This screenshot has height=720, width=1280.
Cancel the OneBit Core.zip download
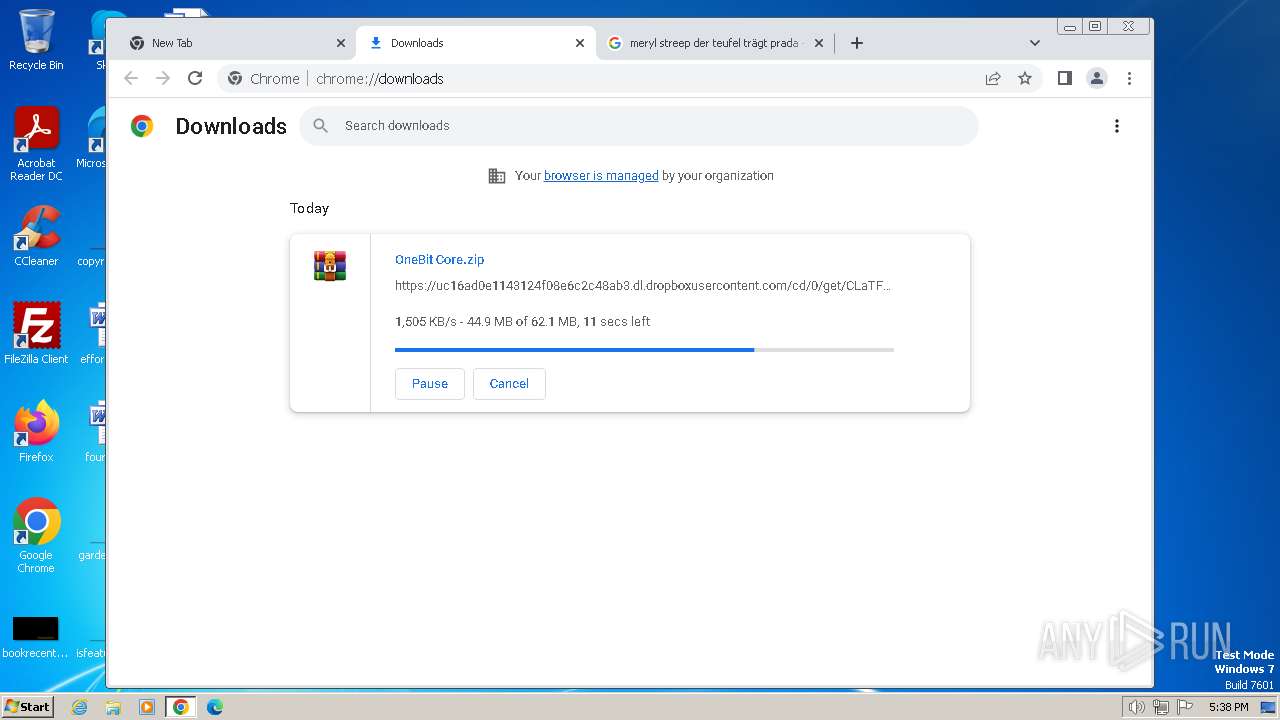(509, 384)
